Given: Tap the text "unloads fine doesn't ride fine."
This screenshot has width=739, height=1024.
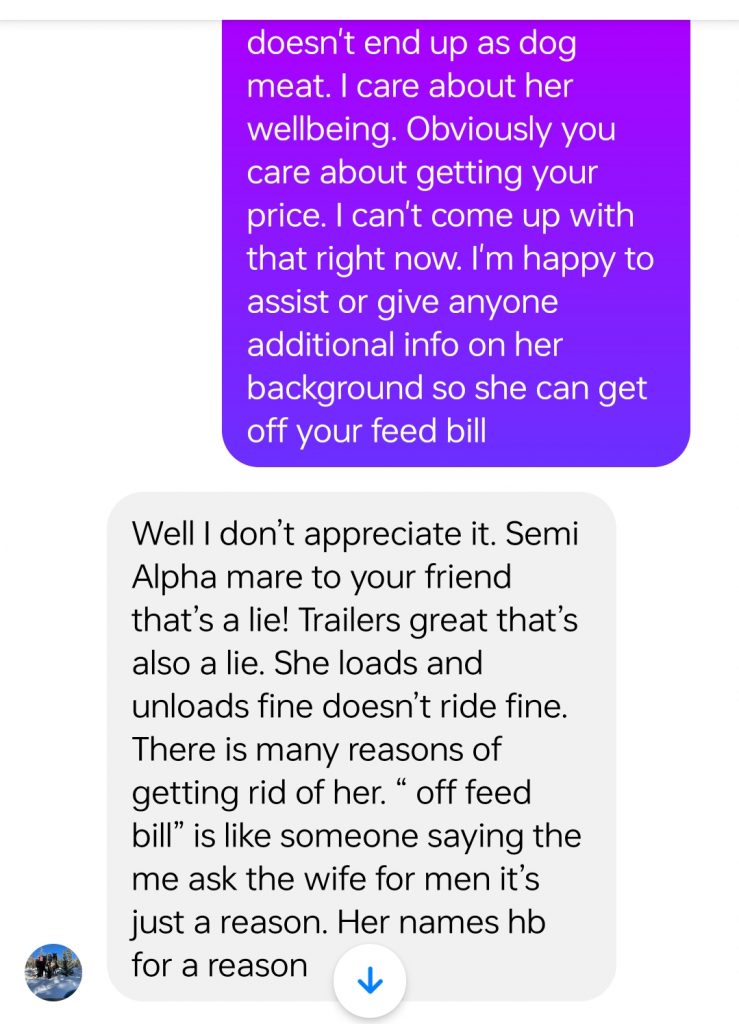Looking at the screenshot, I should point(349,707).
